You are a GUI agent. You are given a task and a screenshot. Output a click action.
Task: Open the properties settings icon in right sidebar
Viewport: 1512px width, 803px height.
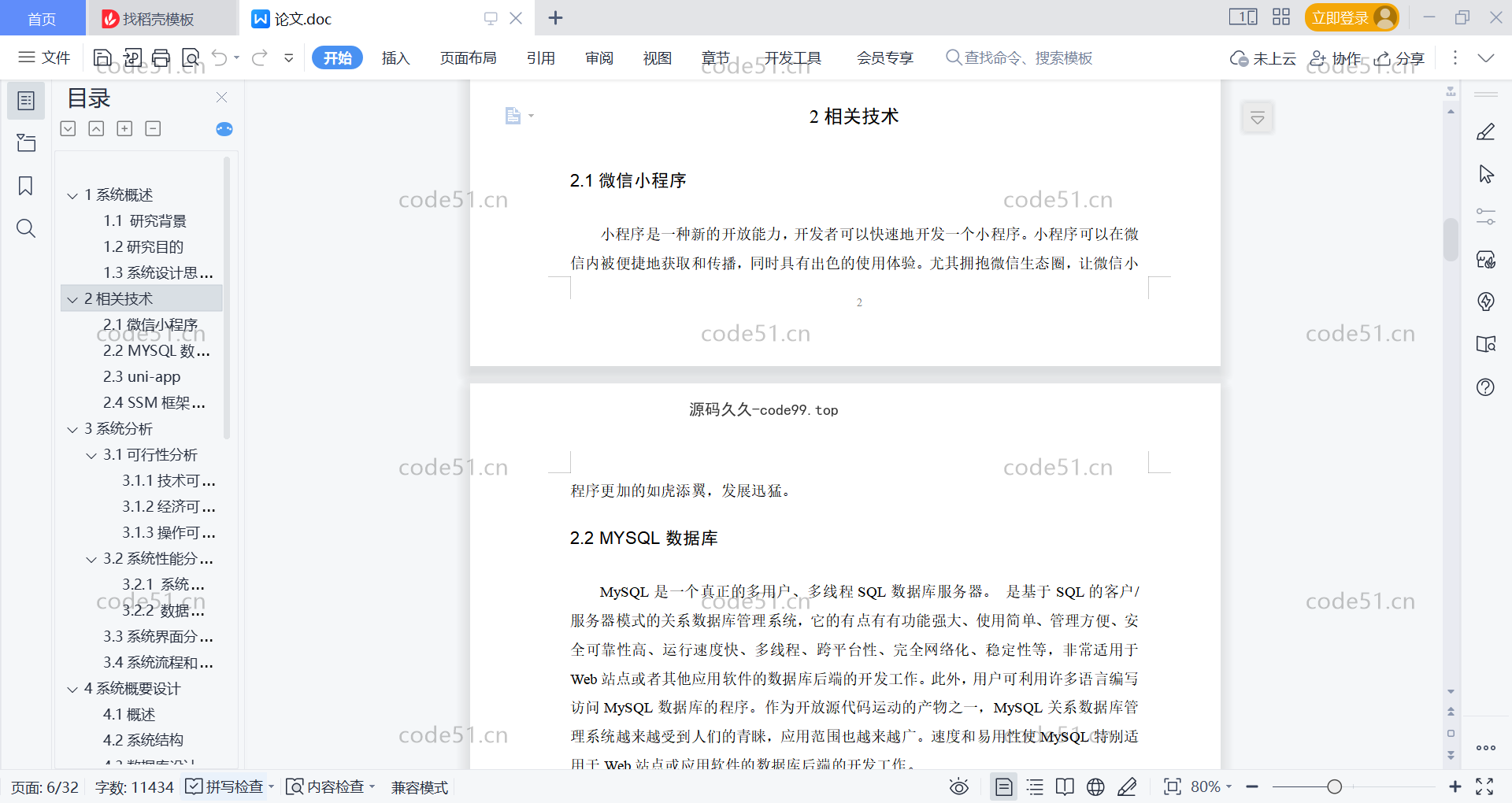[x=1486, y=216]
